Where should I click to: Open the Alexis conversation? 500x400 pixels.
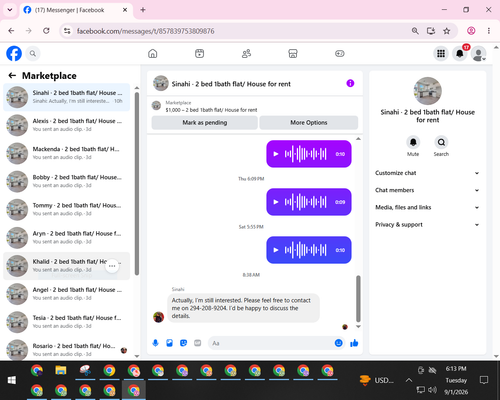[67, 125]
